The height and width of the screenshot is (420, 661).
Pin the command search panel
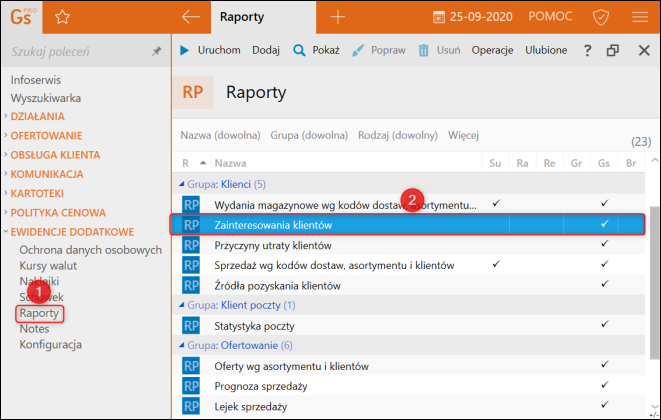point(156,51)
